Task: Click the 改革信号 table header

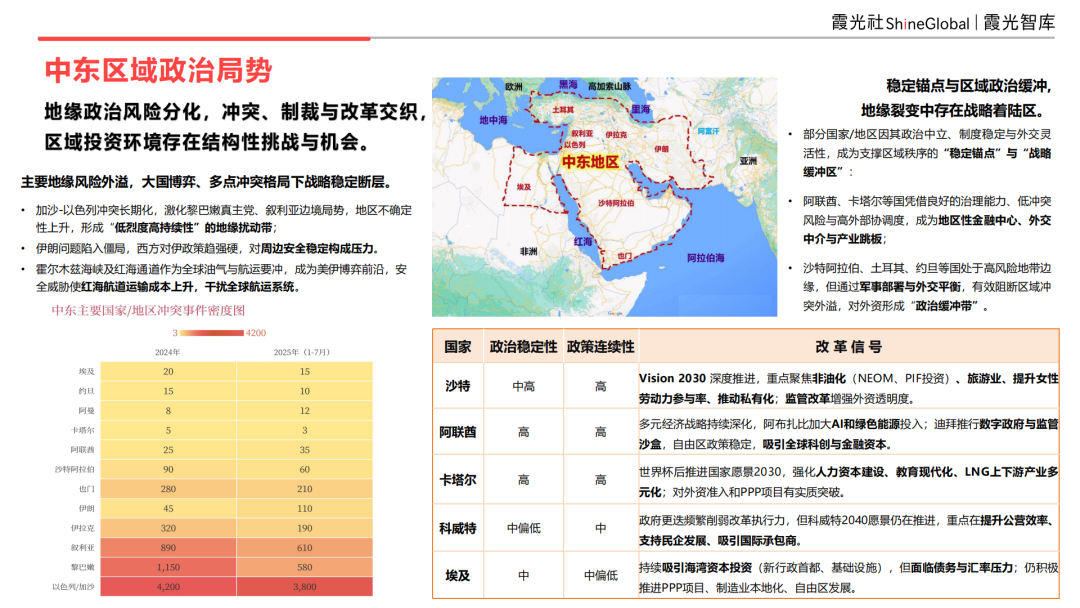Action: click(848, 346)
